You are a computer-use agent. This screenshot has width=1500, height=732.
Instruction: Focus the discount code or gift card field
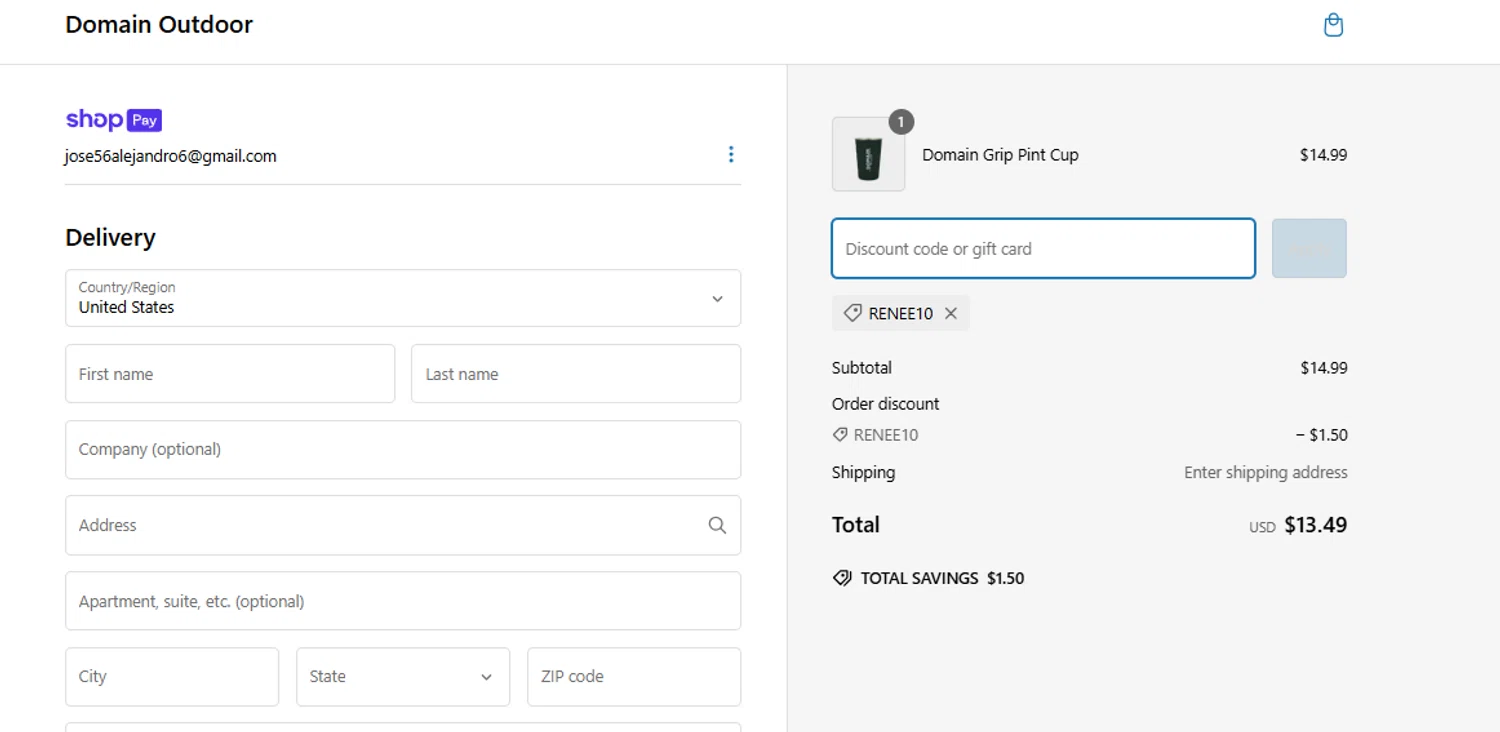click(1043, 248)
